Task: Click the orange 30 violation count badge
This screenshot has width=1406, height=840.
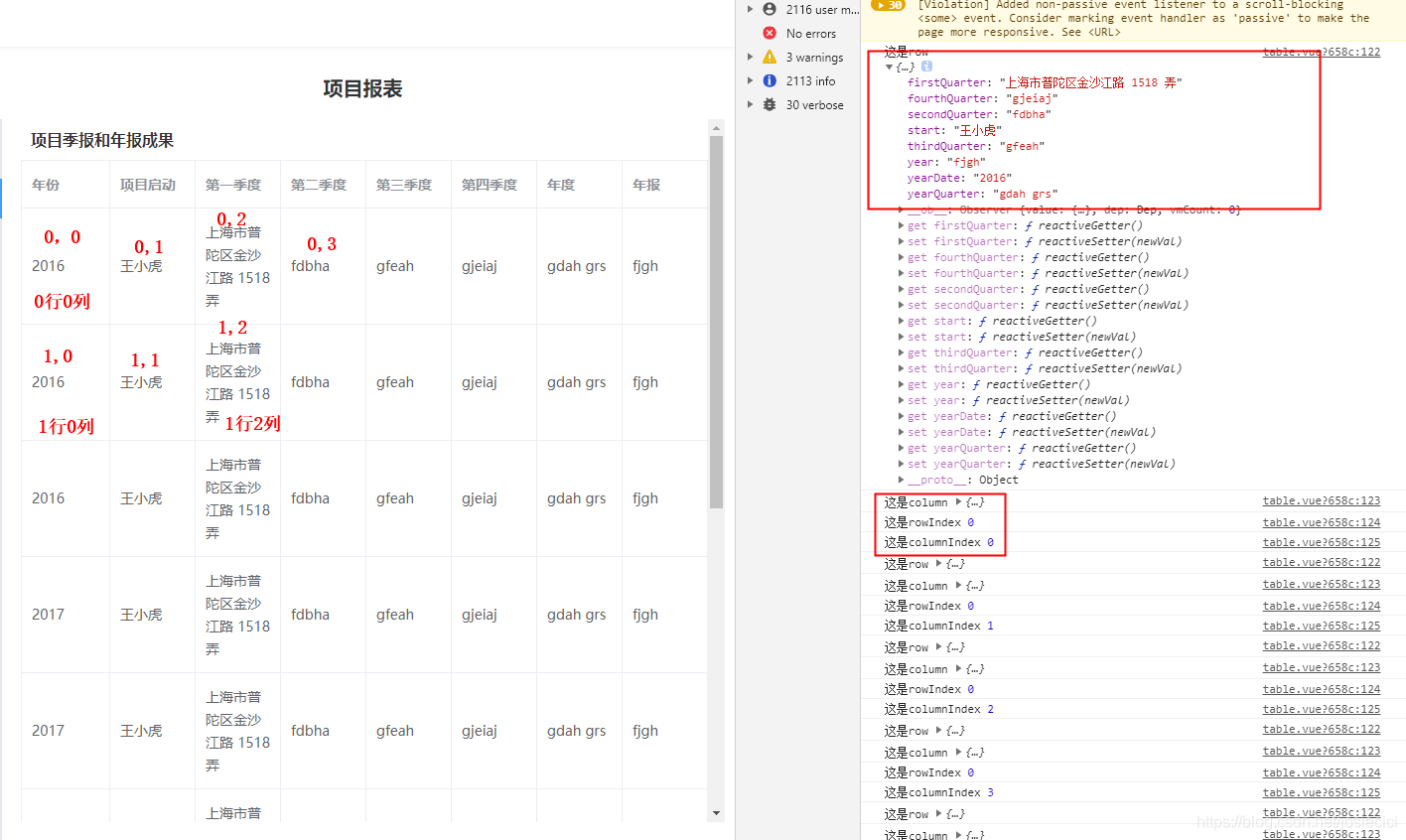Action: click(x=888, y=5)
